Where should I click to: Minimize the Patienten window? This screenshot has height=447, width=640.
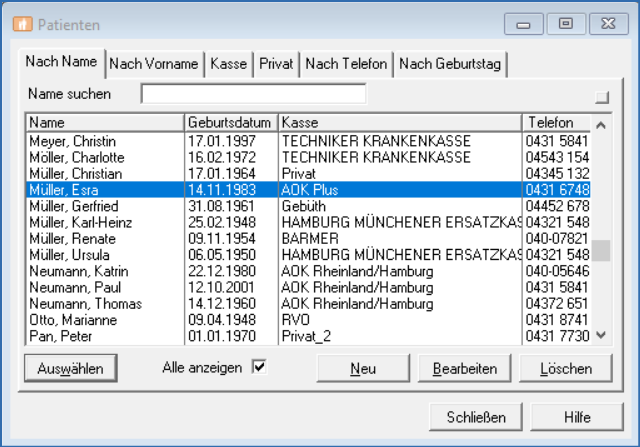[x=523, y=24]
